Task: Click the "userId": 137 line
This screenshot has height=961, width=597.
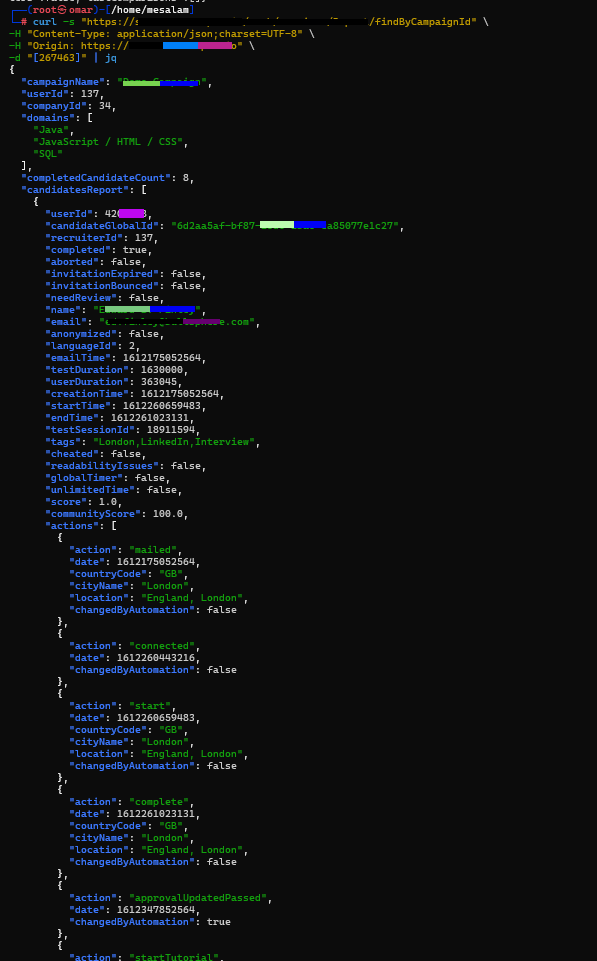Action: [x=63, y=94]
